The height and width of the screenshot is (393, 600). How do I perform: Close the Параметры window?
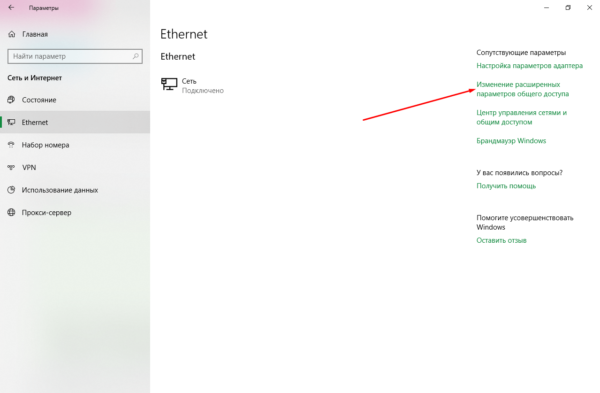589,8
